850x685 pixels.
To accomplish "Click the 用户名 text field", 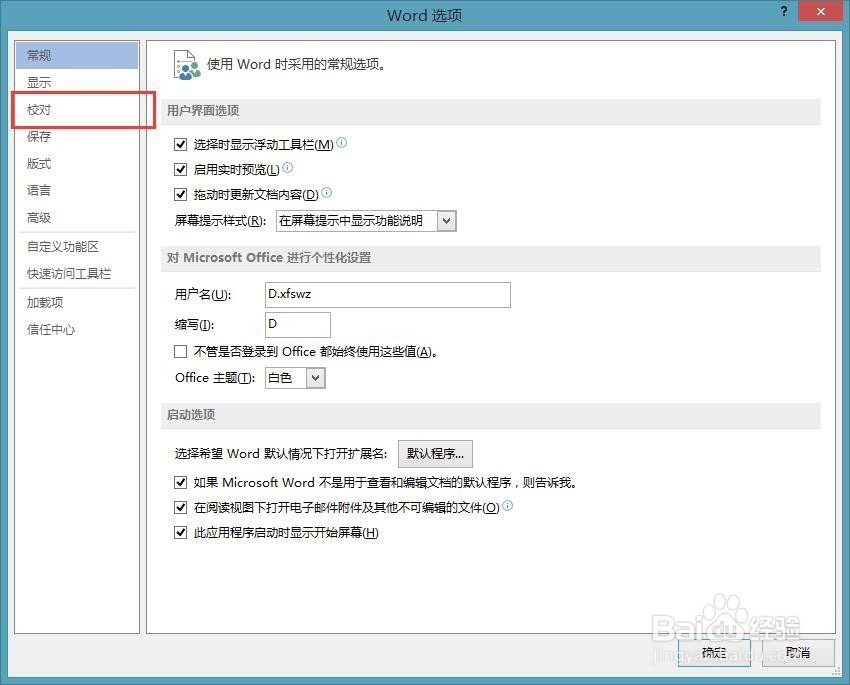I will [x=388, y=294].
